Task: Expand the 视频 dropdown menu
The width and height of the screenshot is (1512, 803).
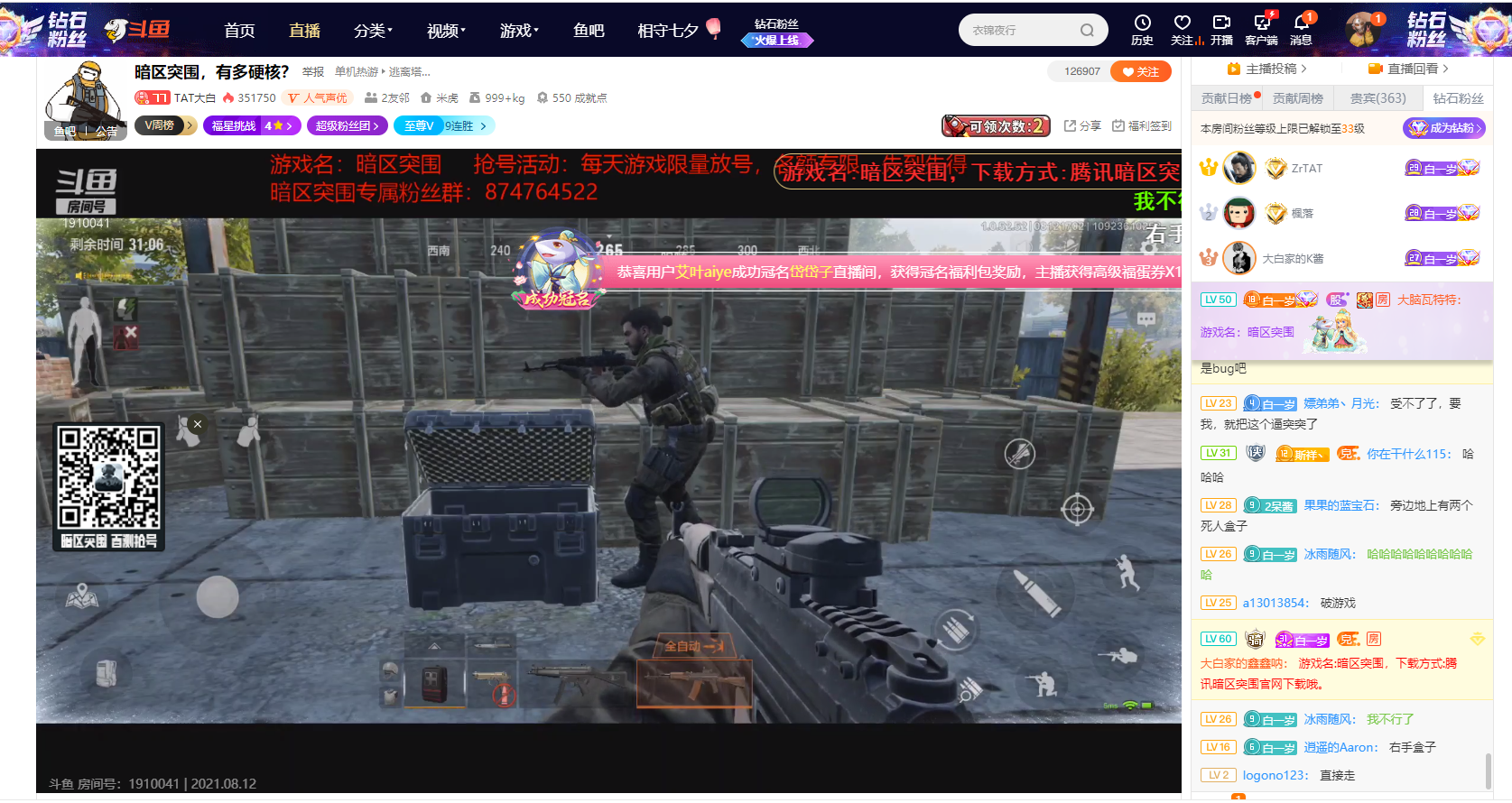Action: pyautogui.click(x=446, y=31)
